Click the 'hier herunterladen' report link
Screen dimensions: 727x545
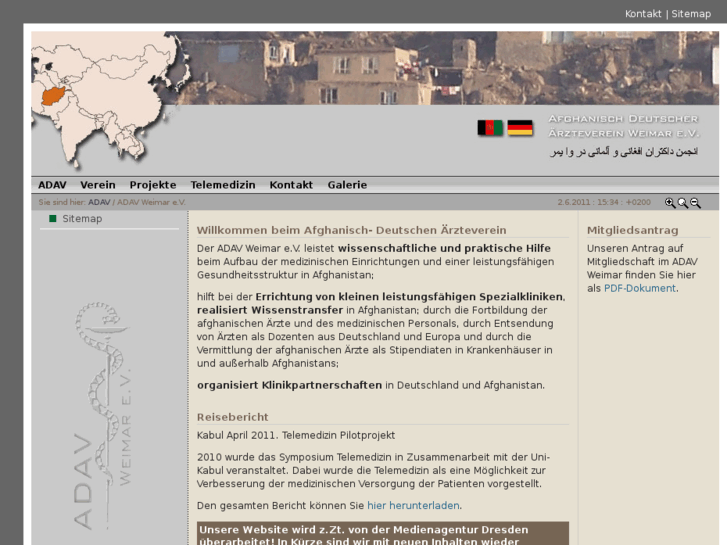[413, 506]
